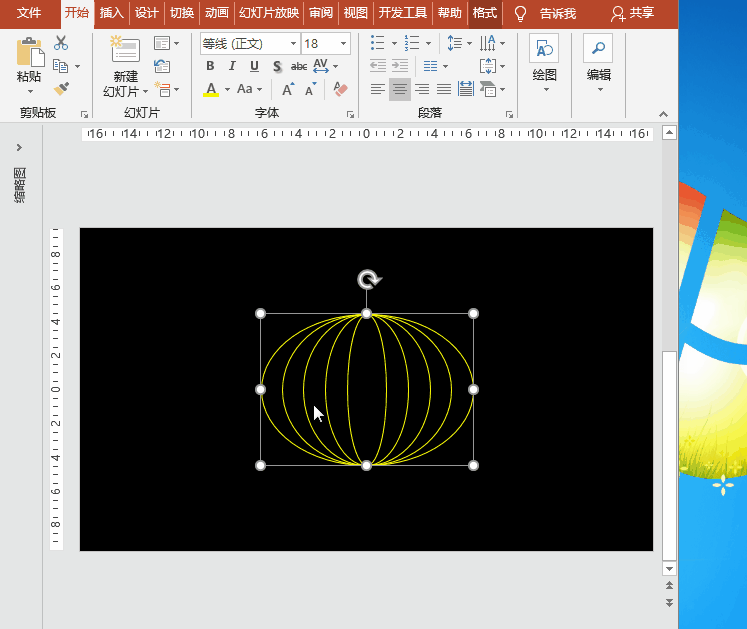Select the Format Painter brush

point(61,89)
